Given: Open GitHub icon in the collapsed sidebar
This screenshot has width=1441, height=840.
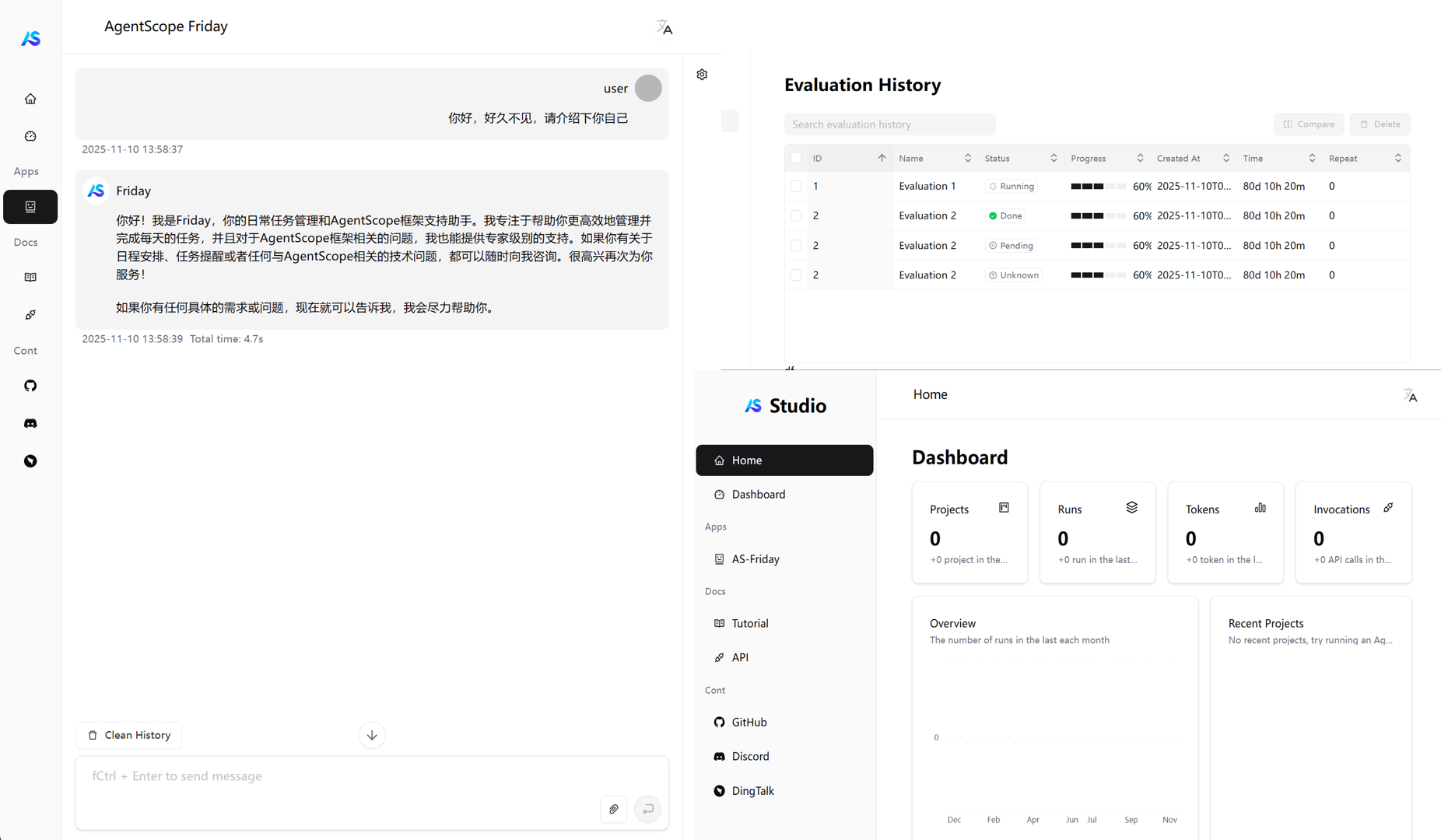Looking at the screenshot, I should tap(30, 386).
